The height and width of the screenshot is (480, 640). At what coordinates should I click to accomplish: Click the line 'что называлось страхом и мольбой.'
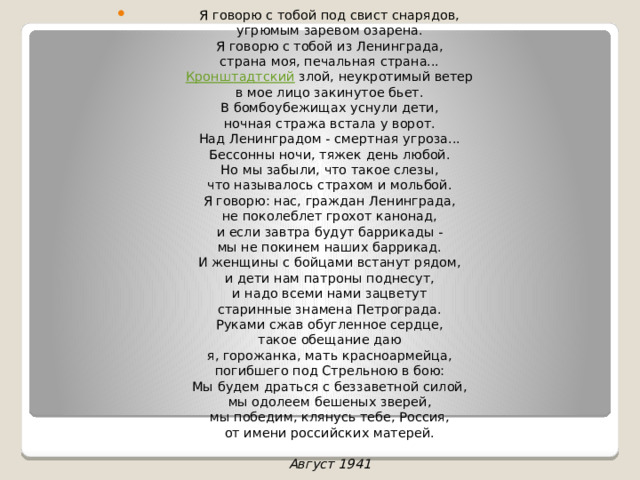click(x=329, y=185)
